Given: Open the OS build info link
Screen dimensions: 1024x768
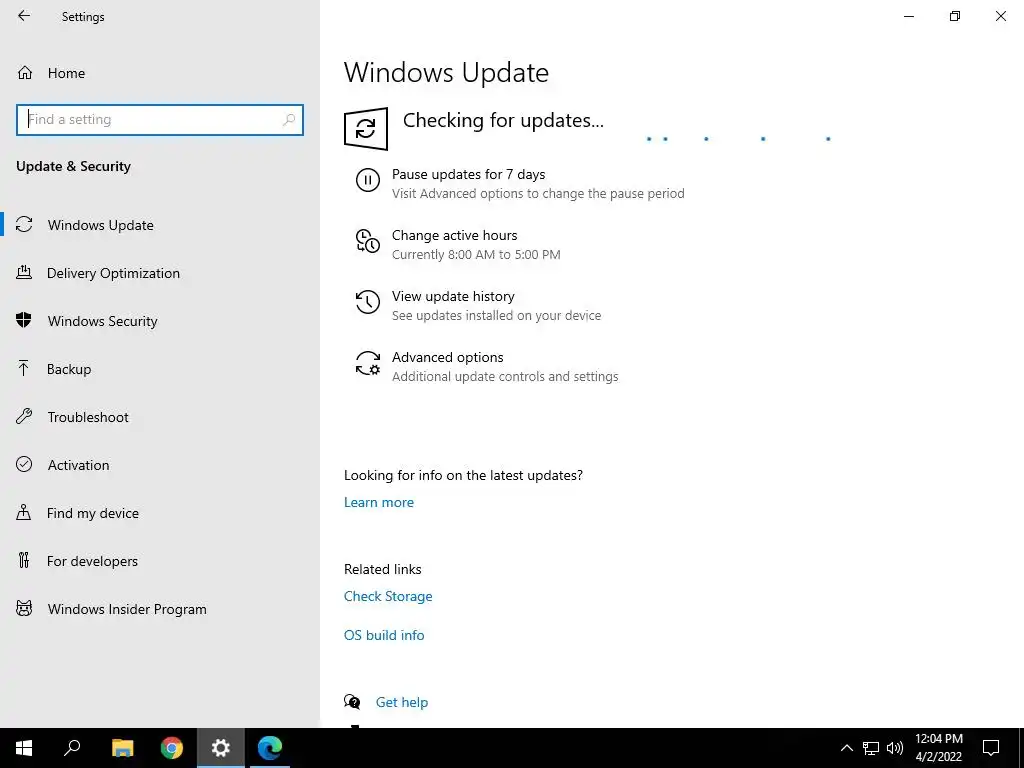Looking at the screenshot, I should [384, 635].
